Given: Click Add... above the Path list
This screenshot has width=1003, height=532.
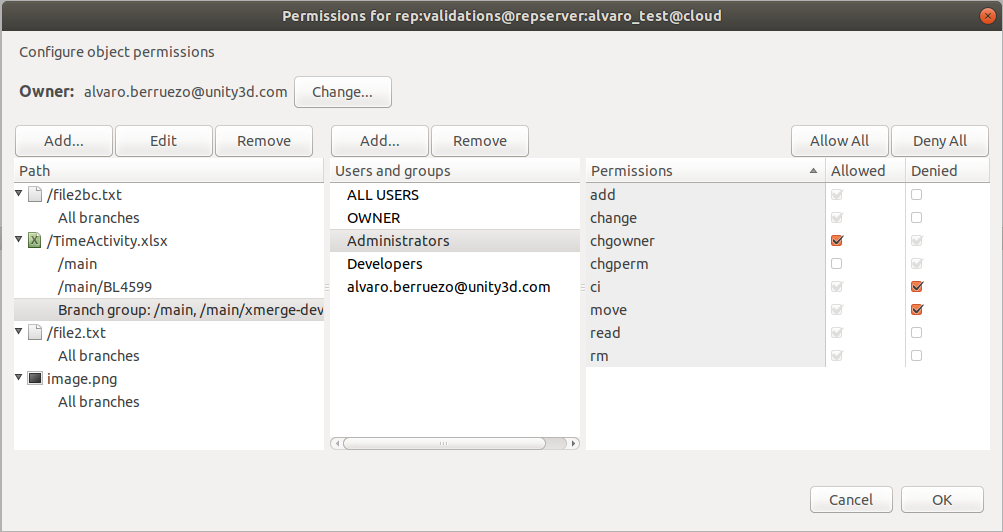Looking at the screenshot, I should [x=64, y=141].
